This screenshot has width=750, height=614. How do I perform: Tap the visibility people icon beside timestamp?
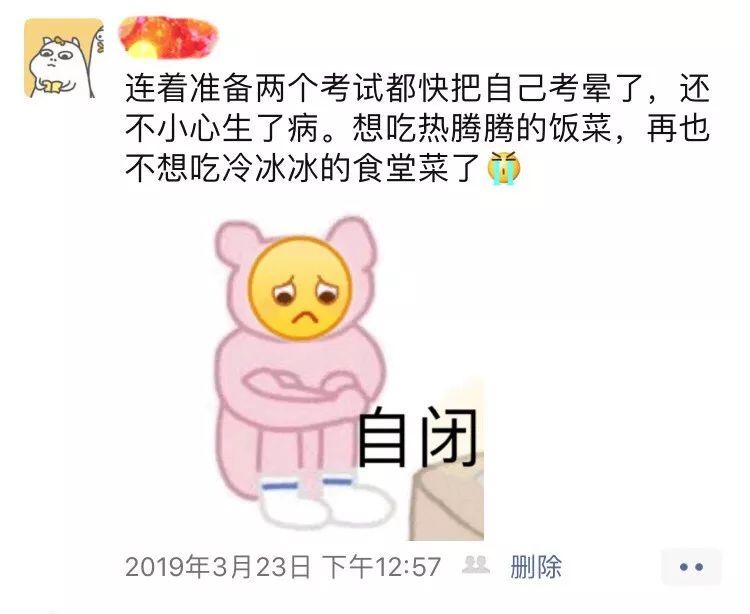(x=475, y=565)
